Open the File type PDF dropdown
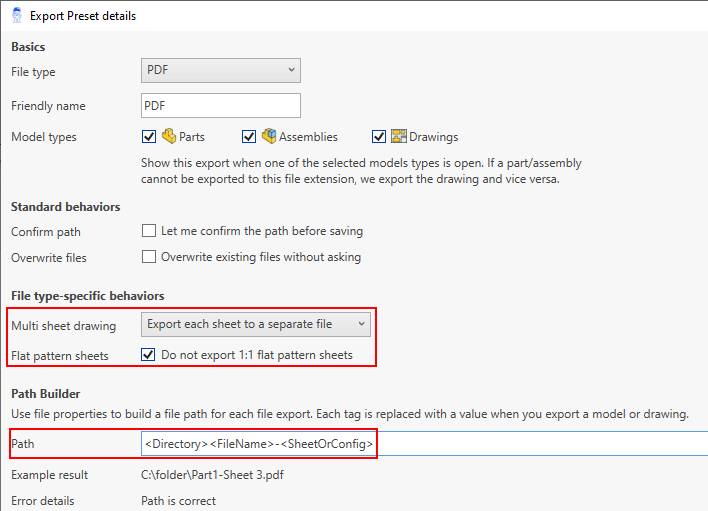 221,70
